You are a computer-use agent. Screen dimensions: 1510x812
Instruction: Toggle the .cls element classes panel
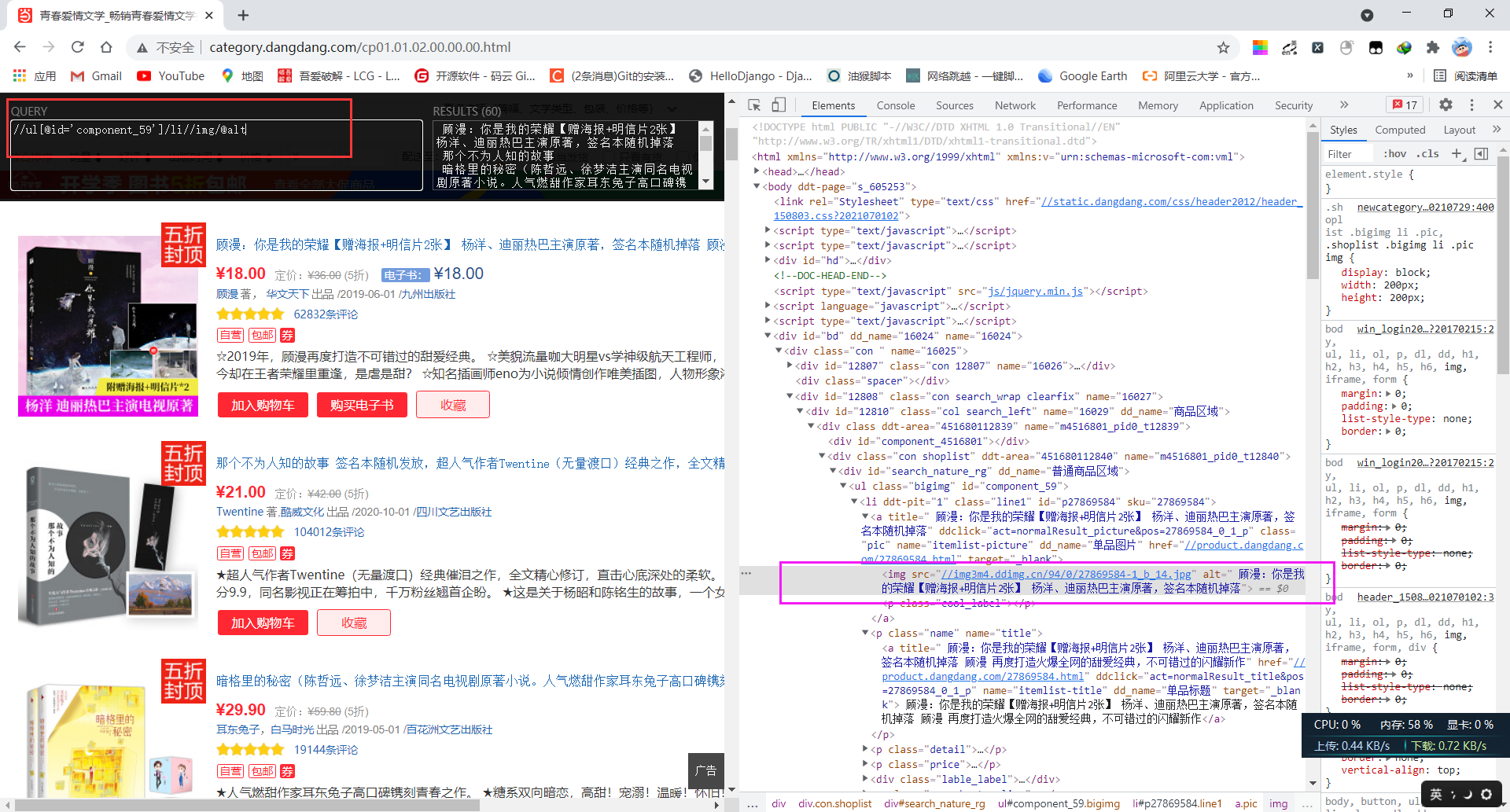[1427, 154]
